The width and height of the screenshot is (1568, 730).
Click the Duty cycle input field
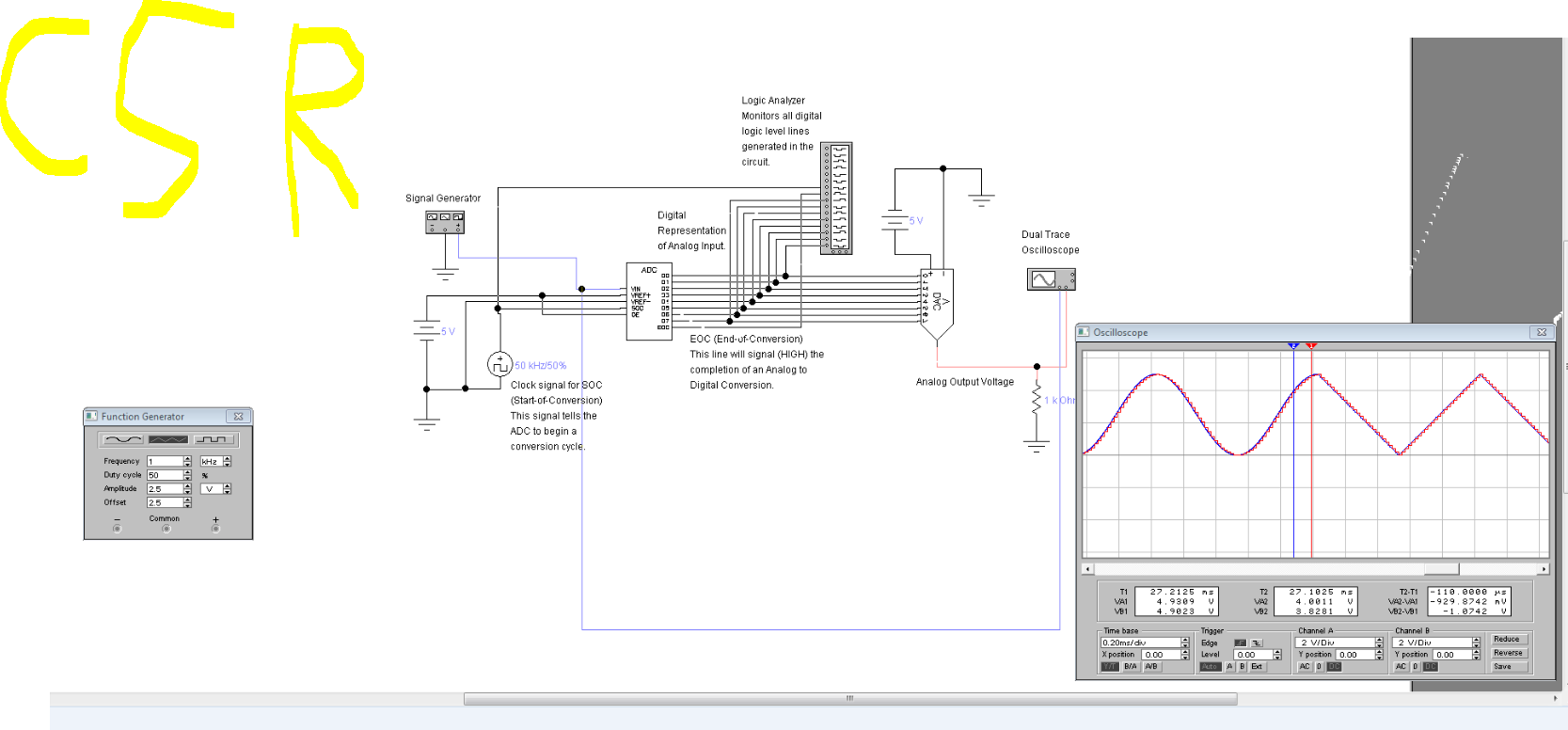[x=165, y=475]
